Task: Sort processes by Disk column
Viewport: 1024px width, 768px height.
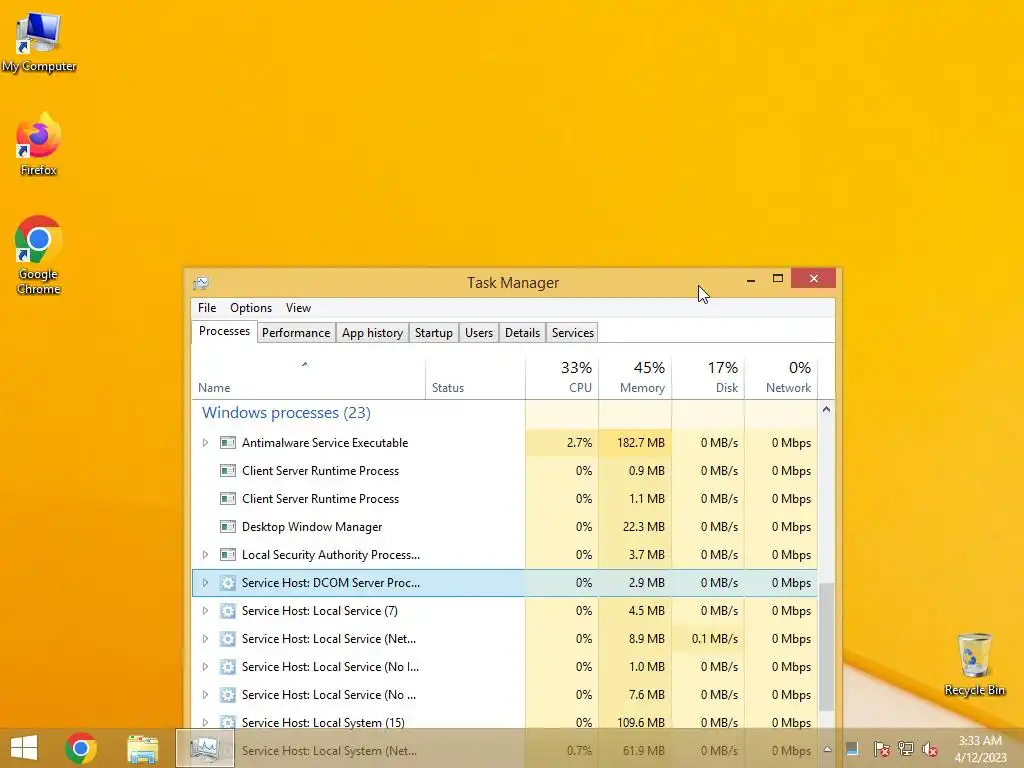Action: (709, 377)
